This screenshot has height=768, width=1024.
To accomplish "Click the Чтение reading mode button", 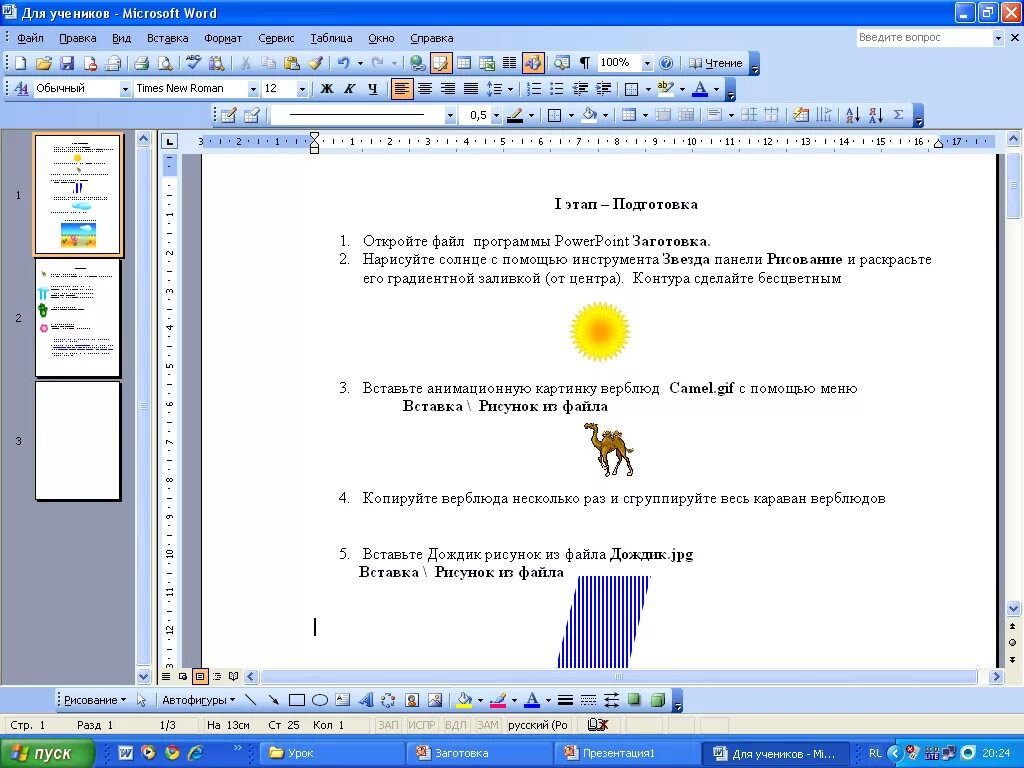I will [716, 63].
